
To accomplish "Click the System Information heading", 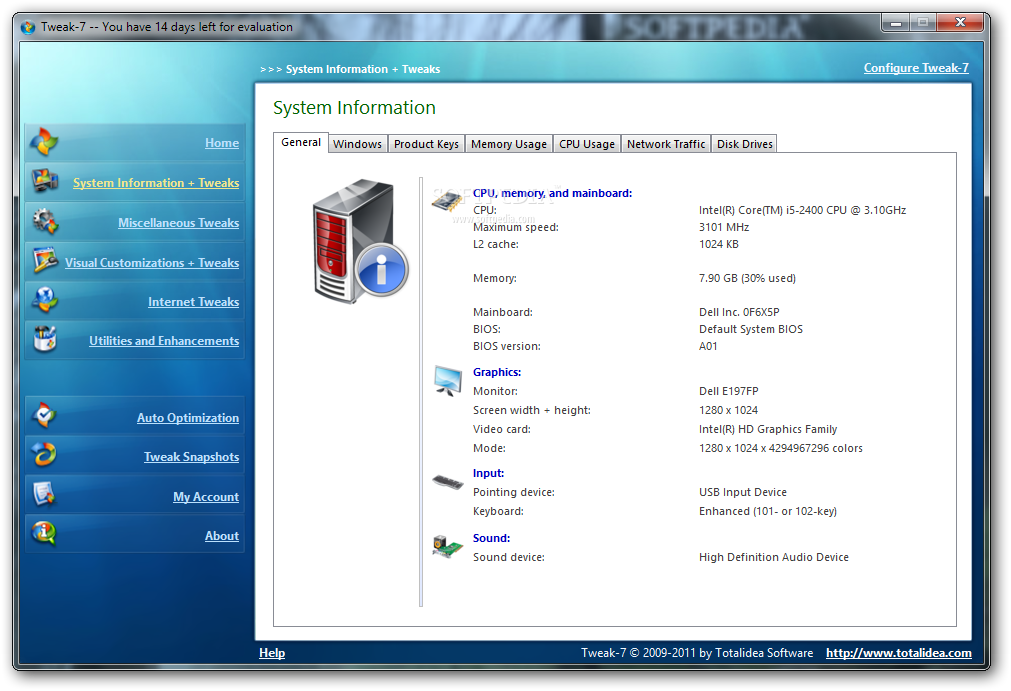I will coord(355,108).
